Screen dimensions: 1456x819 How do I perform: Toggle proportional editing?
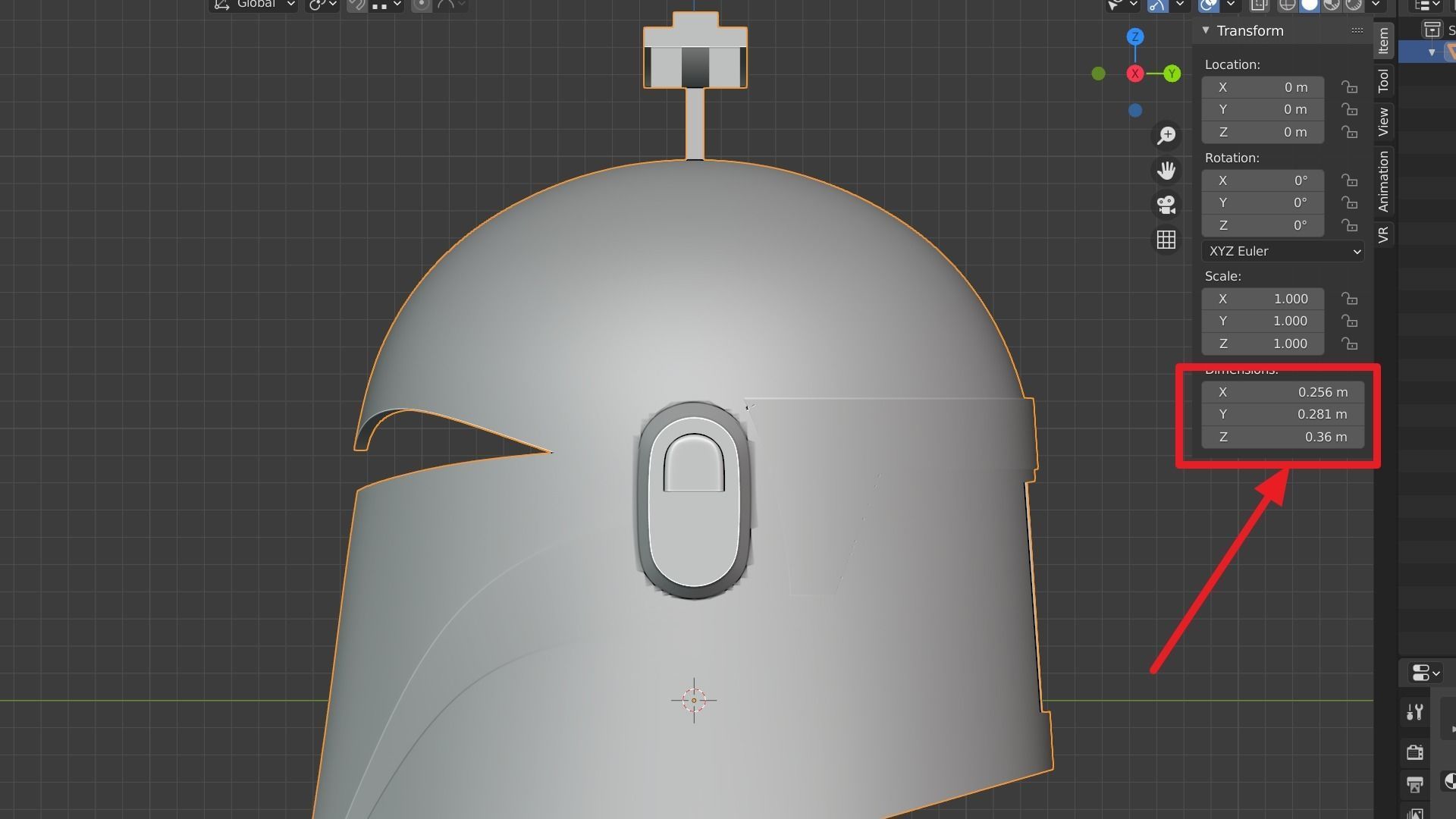[x=422, y=5]
